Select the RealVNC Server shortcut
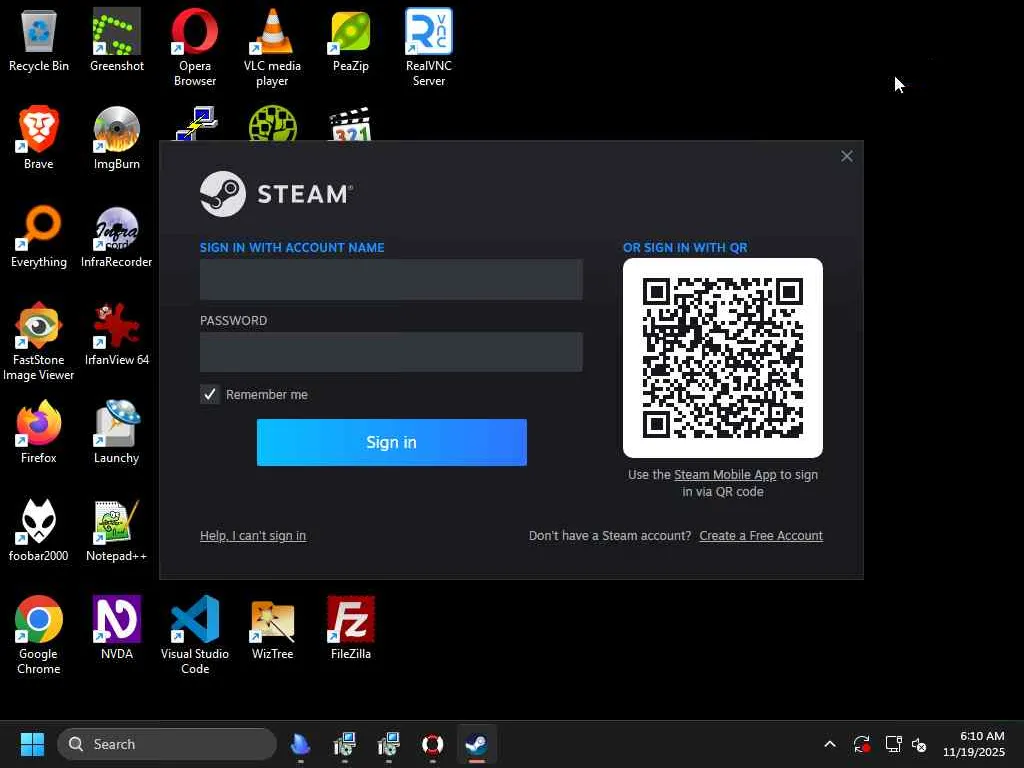This screenshot has width=1024, height=768. click(x=428, y=48)
